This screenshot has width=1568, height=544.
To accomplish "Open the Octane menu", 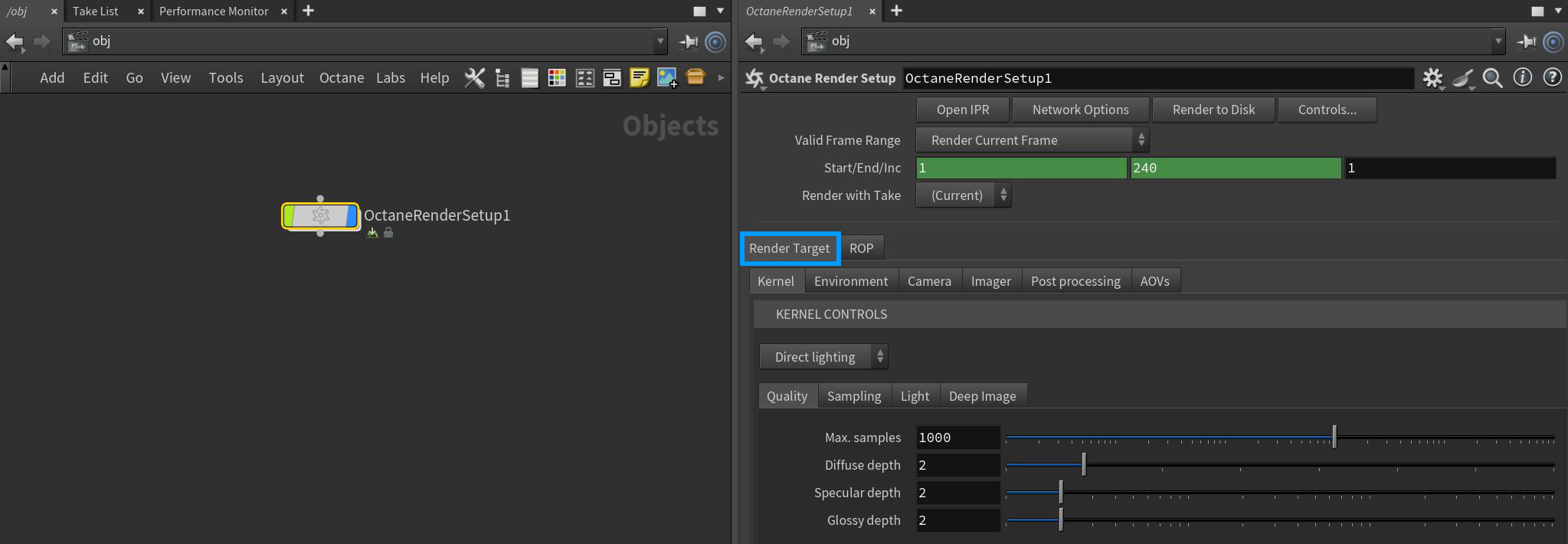I will (342, 78).
